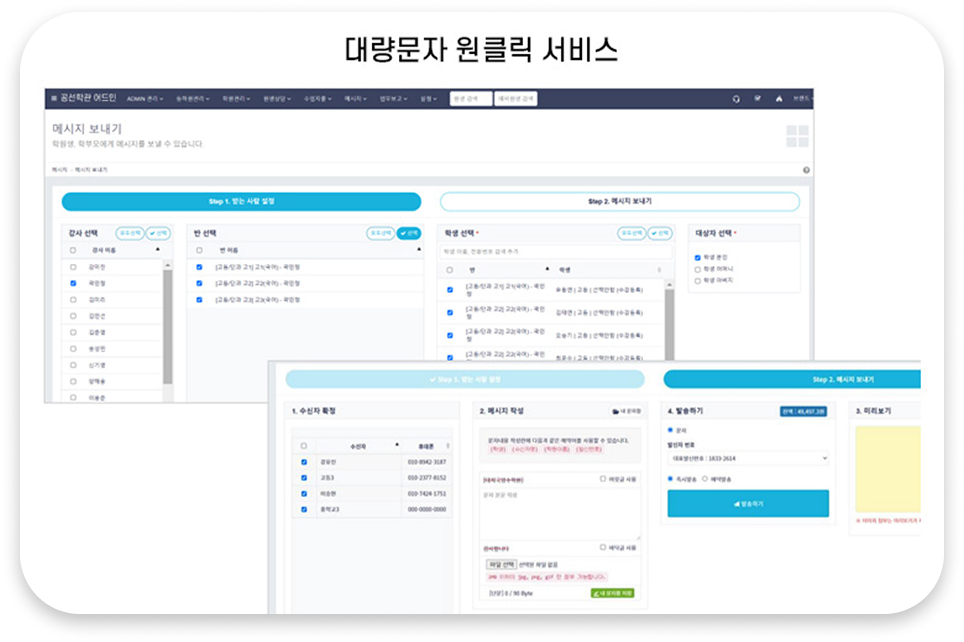964x642 pixels.
Task: Uncheck recipient with phone 010-8942-3187
Action: [x=304, y=462]
